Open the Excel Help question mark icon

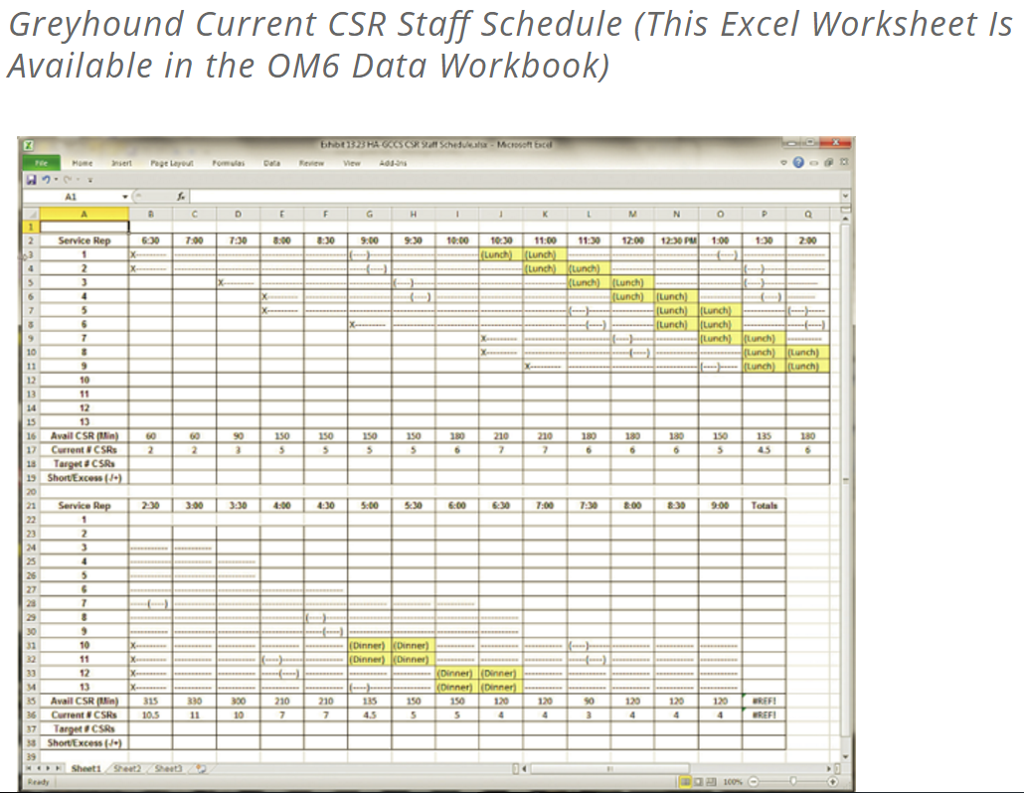tap(798, 163)
